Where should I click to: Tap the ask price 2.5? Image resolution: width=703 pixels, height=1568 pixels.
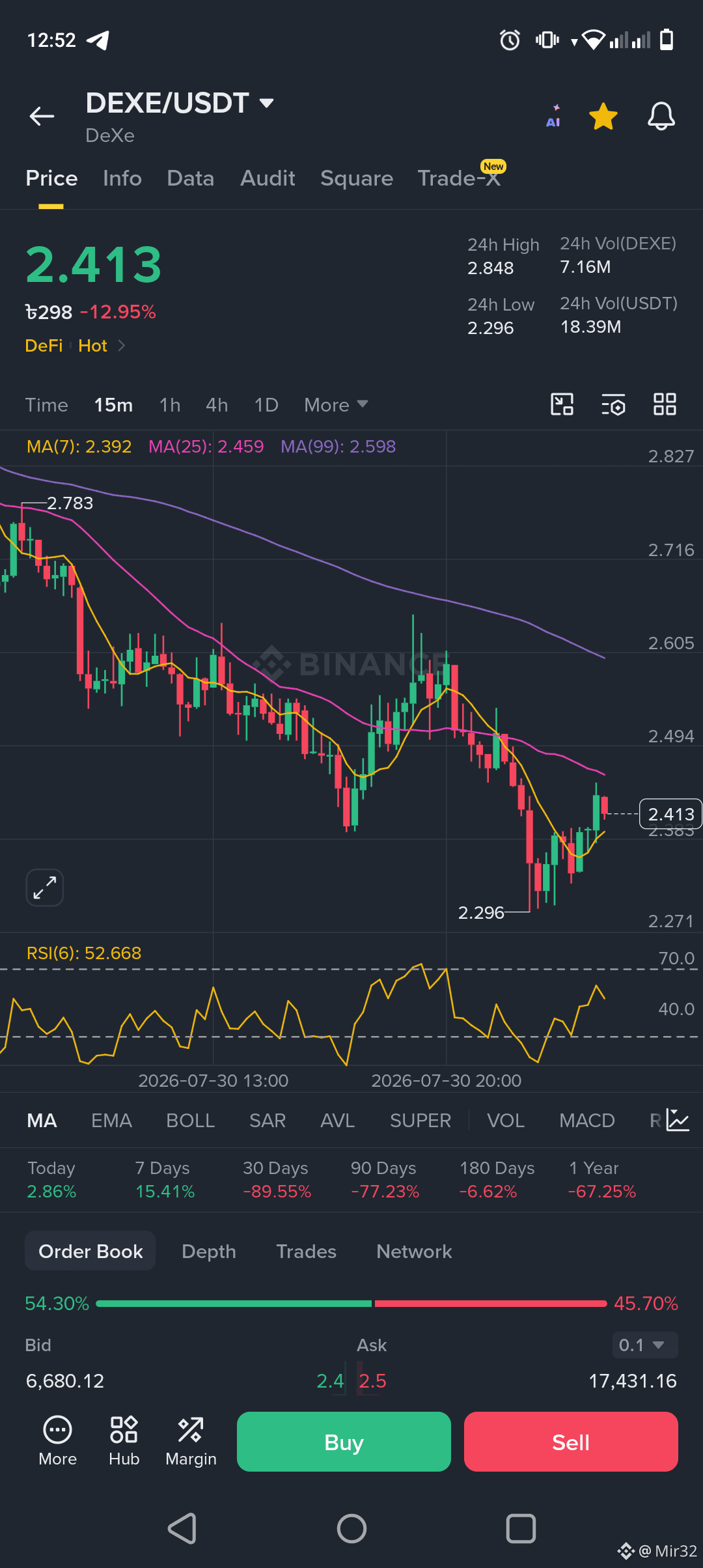tap(372, 1381)
